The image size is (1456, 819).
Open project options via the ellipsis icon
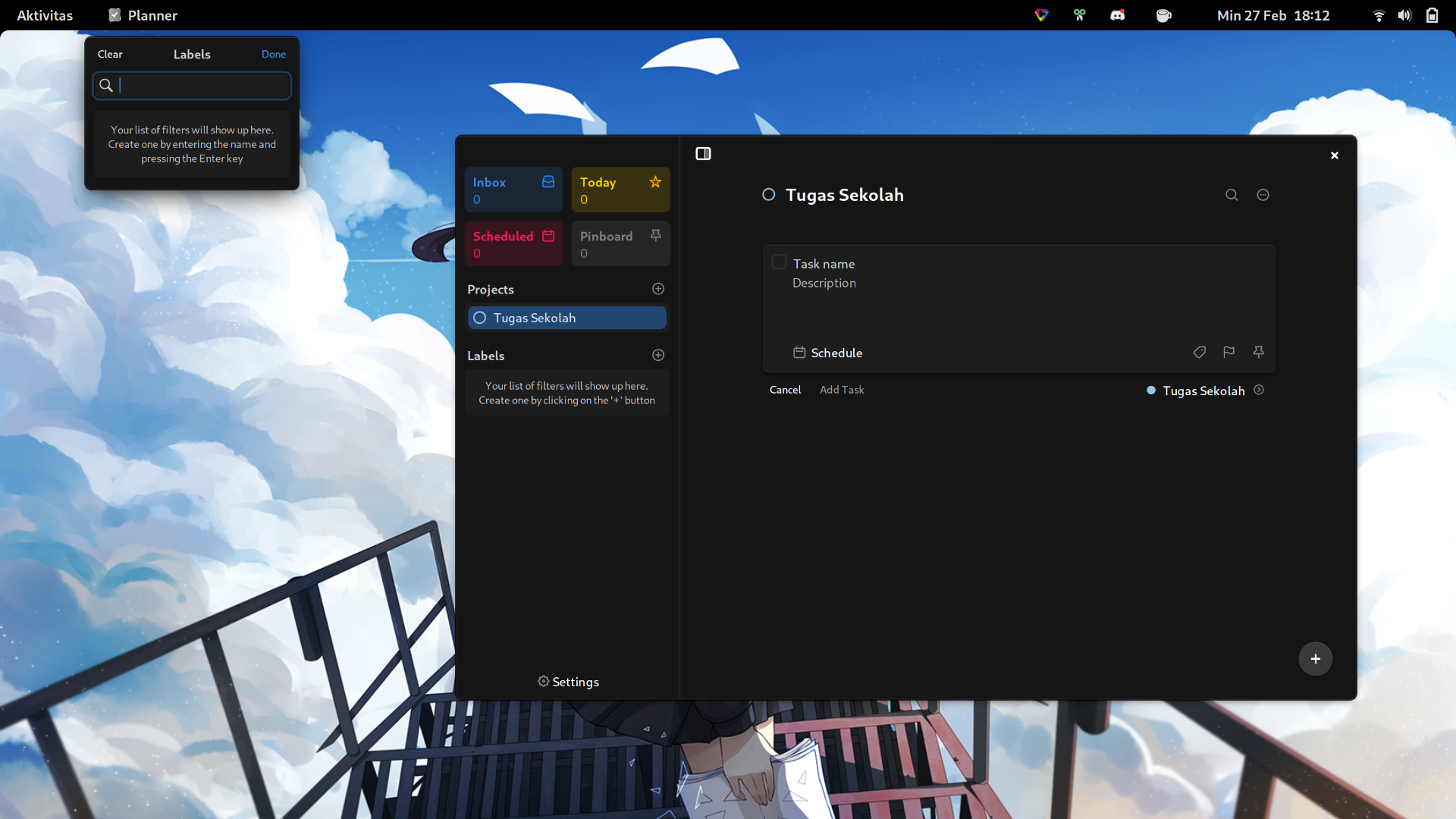(1263, 195)
